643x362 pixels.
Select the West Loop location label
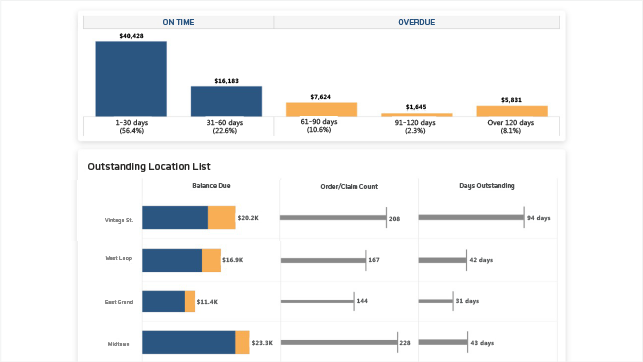119,258
